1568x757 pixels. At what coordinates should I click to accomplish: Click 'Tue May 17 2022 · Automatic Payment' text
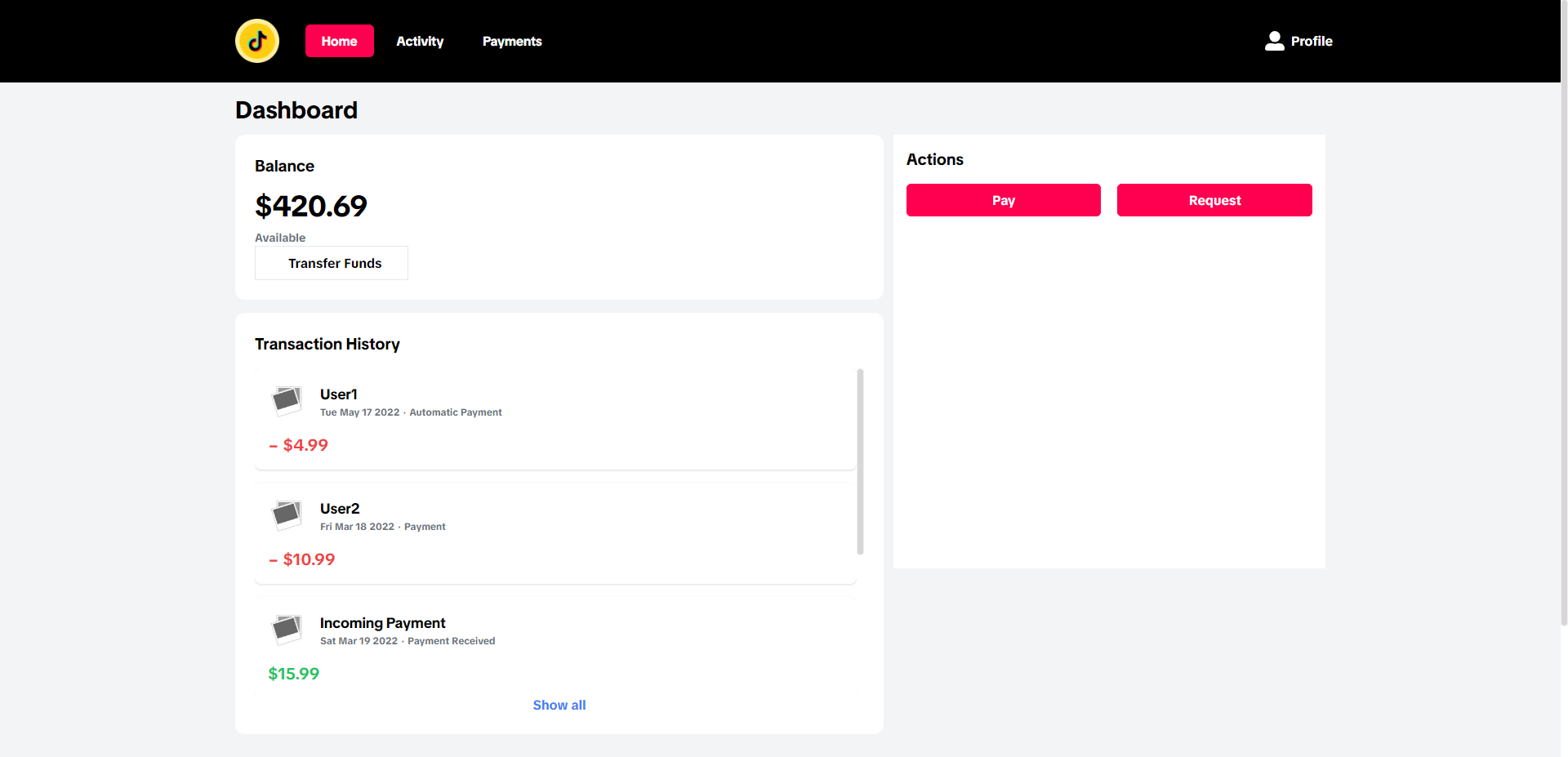411,412
